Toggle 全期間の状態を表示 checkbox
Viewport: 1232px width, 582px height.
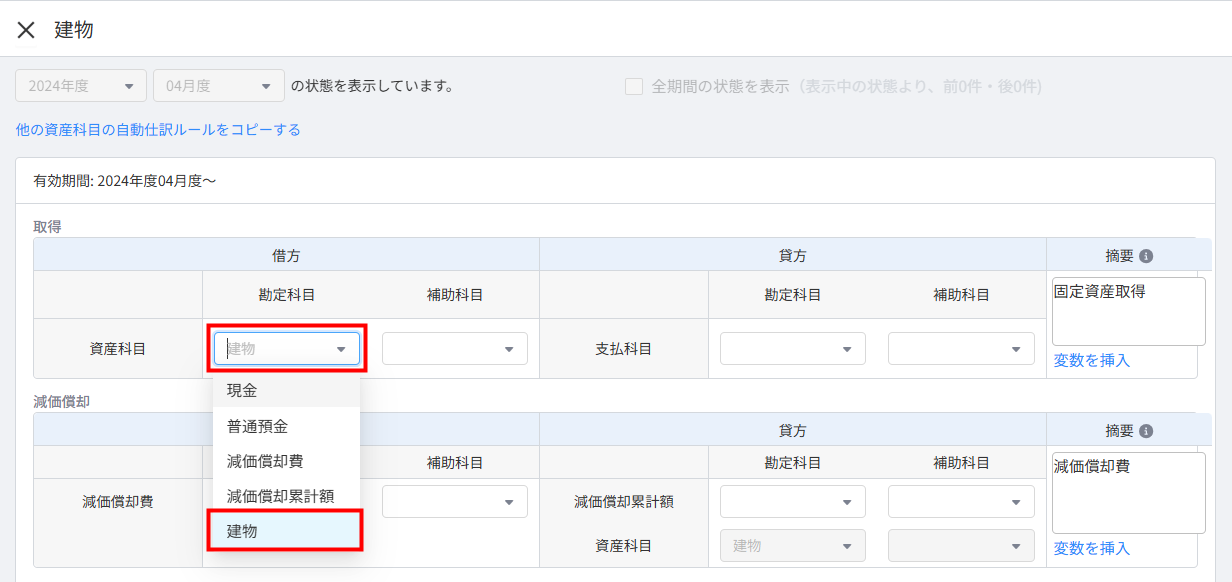coord(634,86)
